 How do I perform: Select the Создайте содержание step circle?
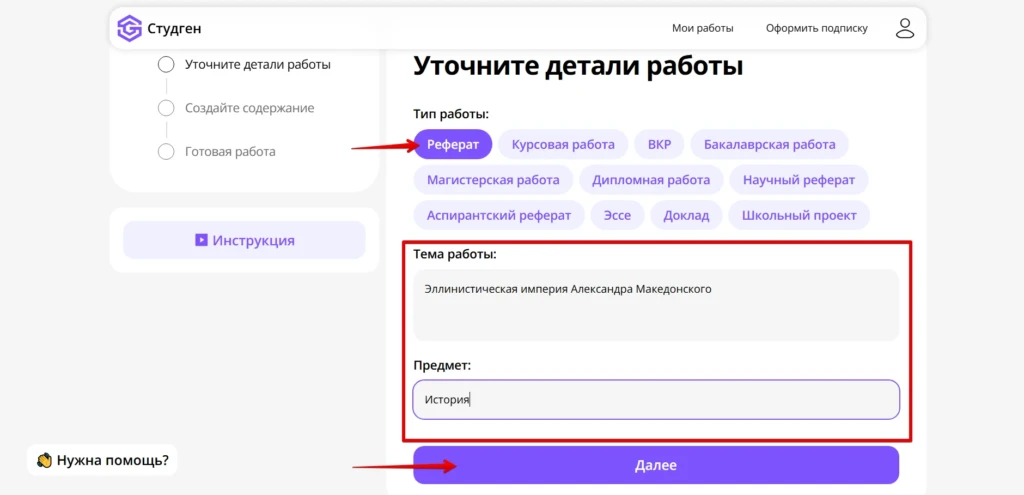pos(167,108)
